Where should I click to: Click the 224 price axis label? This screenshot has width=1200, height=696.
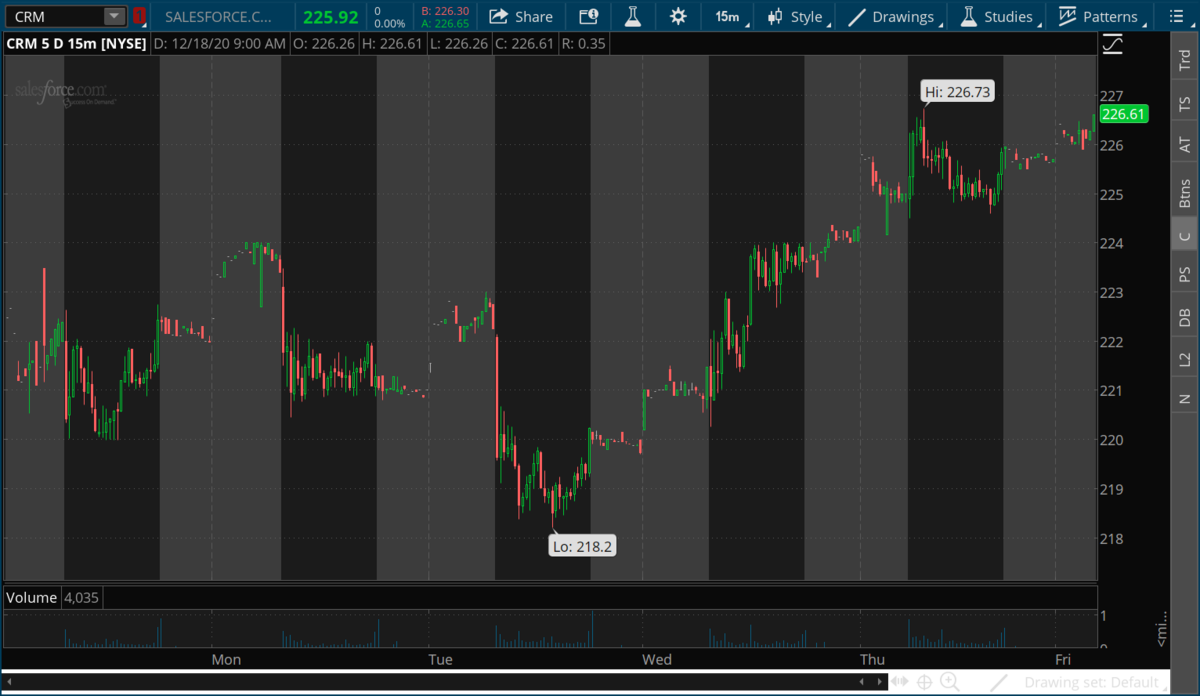[x=1112, y=244]
